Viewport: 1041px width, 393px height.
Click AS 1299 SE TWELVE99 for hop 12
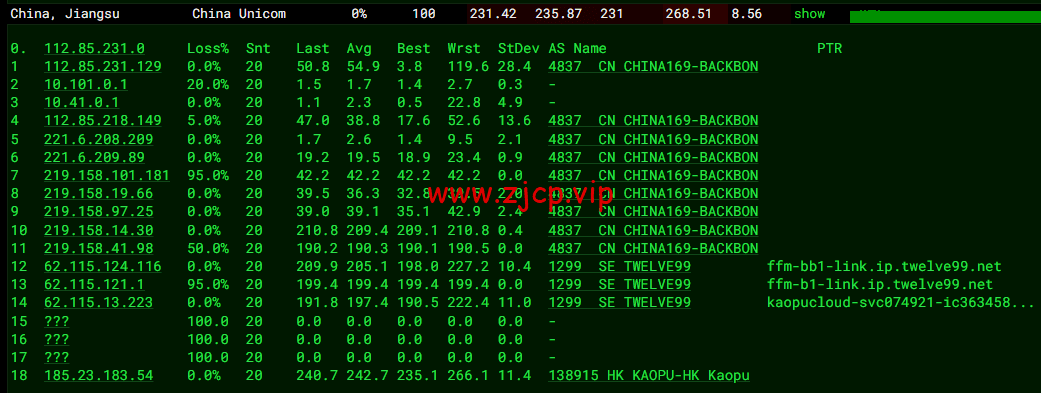pyautogui.click(x=619, y=267)
